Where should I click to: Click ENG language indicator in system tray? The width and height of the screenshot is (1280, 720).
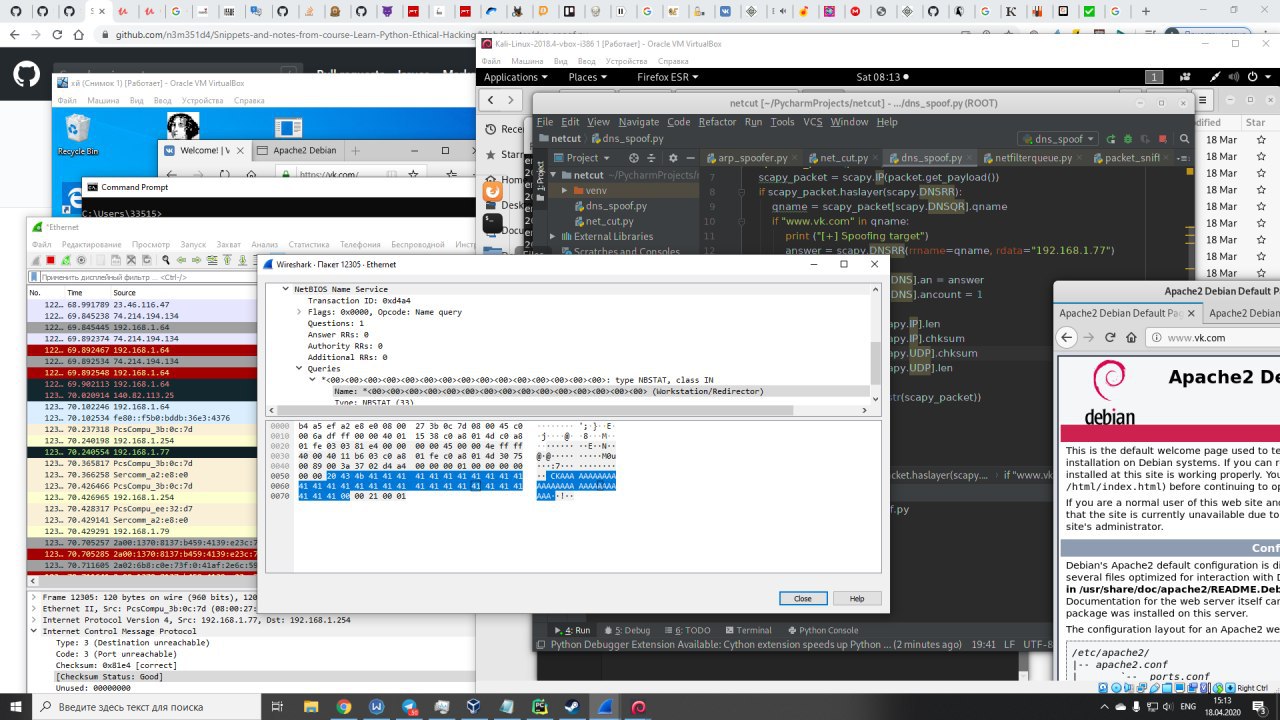[x=1188, y=707]
